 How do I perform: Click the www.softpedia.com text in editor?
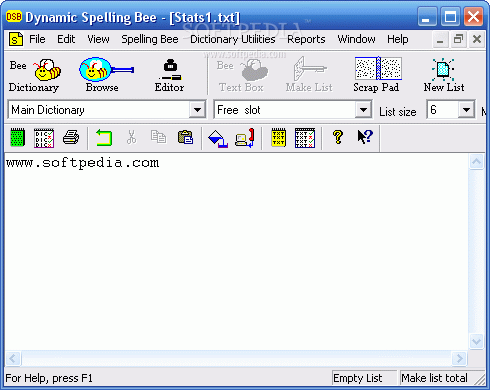coord(83,163)
